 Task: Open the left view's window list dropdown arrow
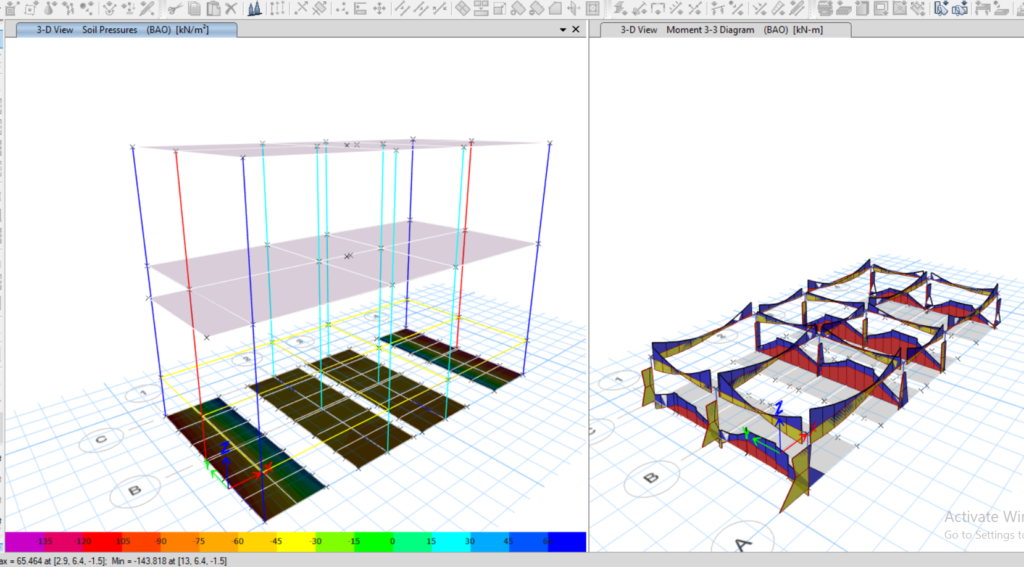(563, 30)
